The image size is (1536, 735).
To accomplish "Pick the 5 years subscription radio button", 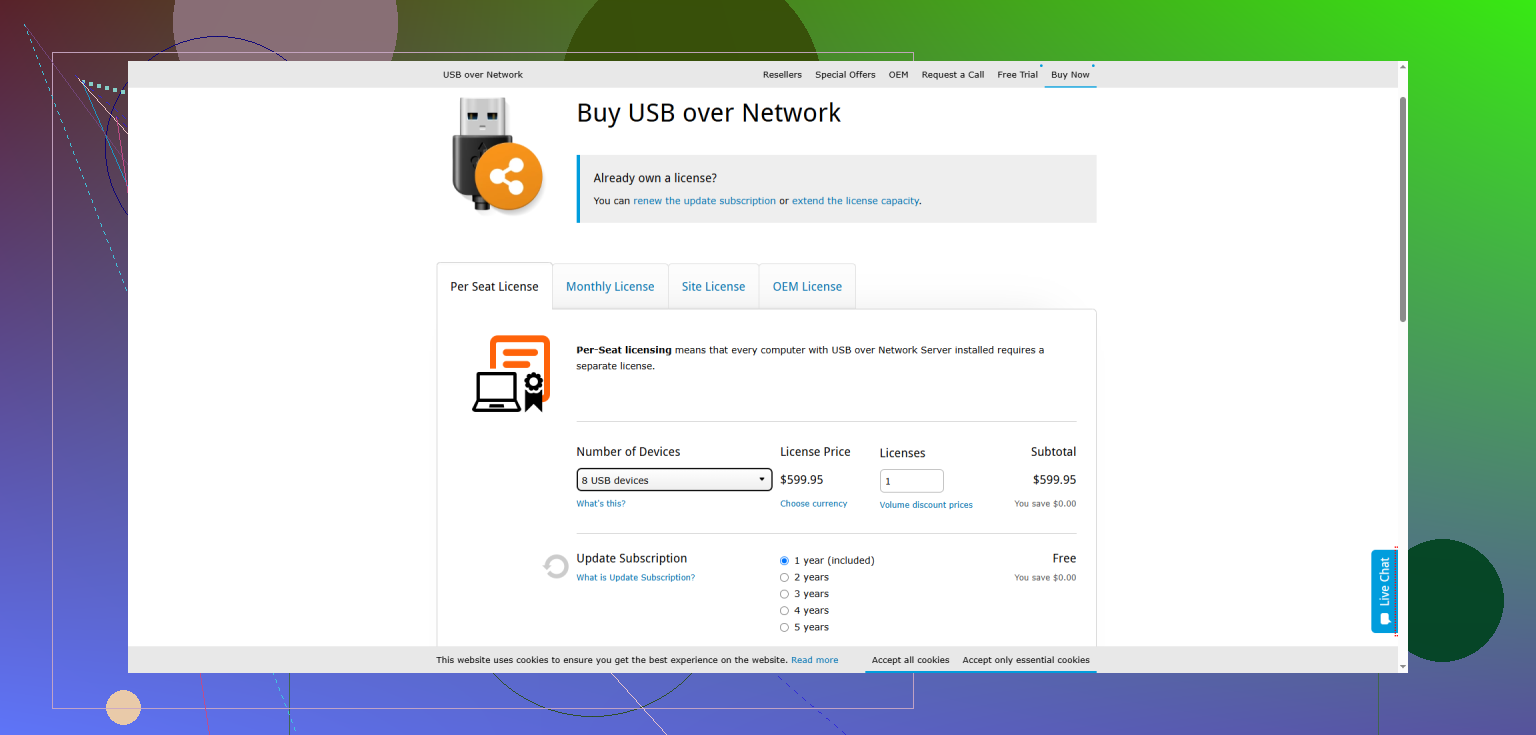I will 784,628.
